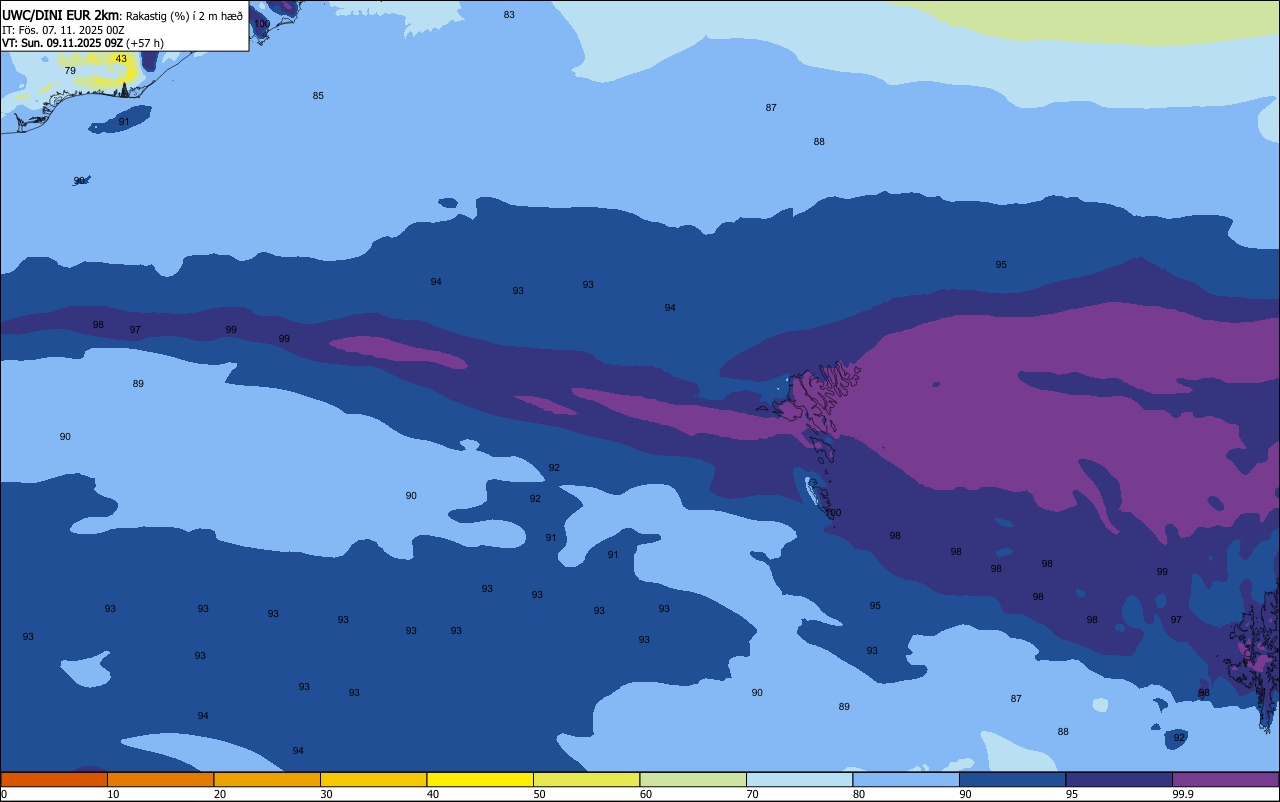The width and height of the screenshot is (1280, 802).
Task: Click the legend tick label 50
Action: coord(539,794)
